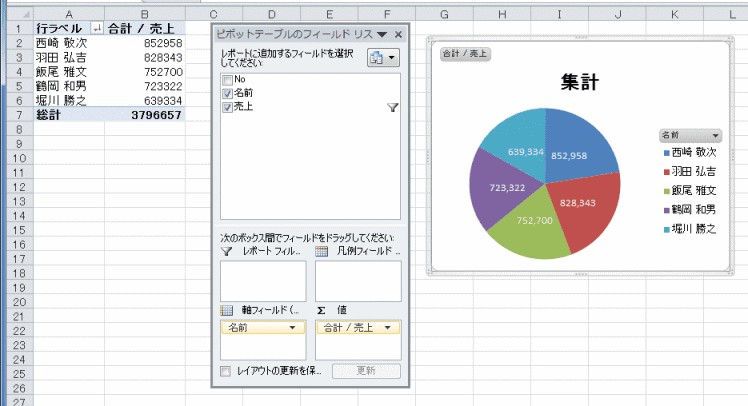The width and height of the screenshot is (748, 406).
Task: Select cell with value 723322
Action: click(x=145, y=86)
